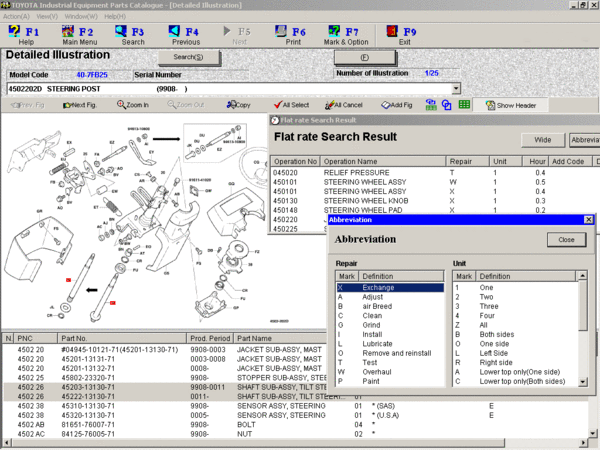Click the upper red marker in illustration
The image size is (600, 450).
(68, 280)
